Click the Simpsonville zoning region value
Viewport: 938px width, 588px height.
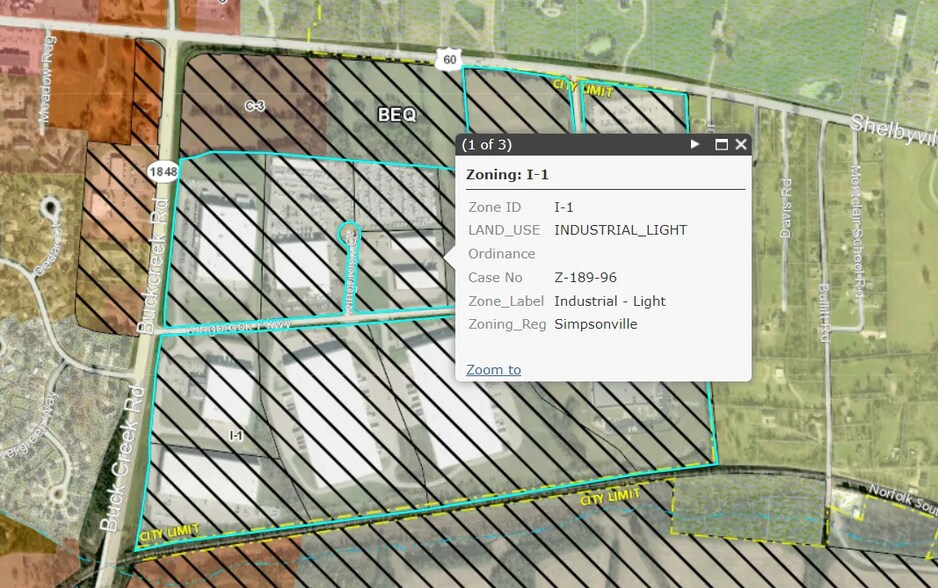click(595, 324)
